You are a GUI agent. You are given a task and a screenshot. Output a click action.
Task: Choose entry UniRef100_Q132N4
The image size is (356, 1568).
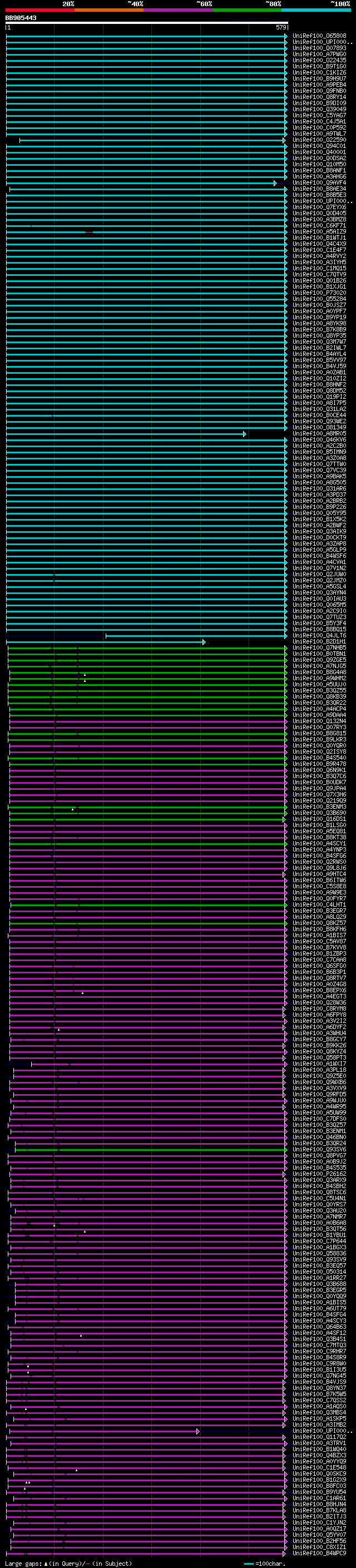pos(319,721)
